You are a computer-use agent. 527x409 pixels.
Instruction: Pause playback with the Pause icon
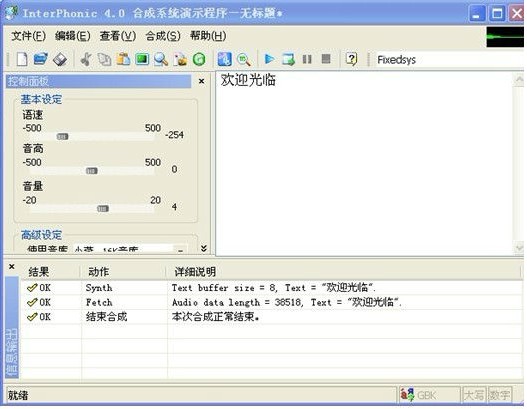(307, 59)
